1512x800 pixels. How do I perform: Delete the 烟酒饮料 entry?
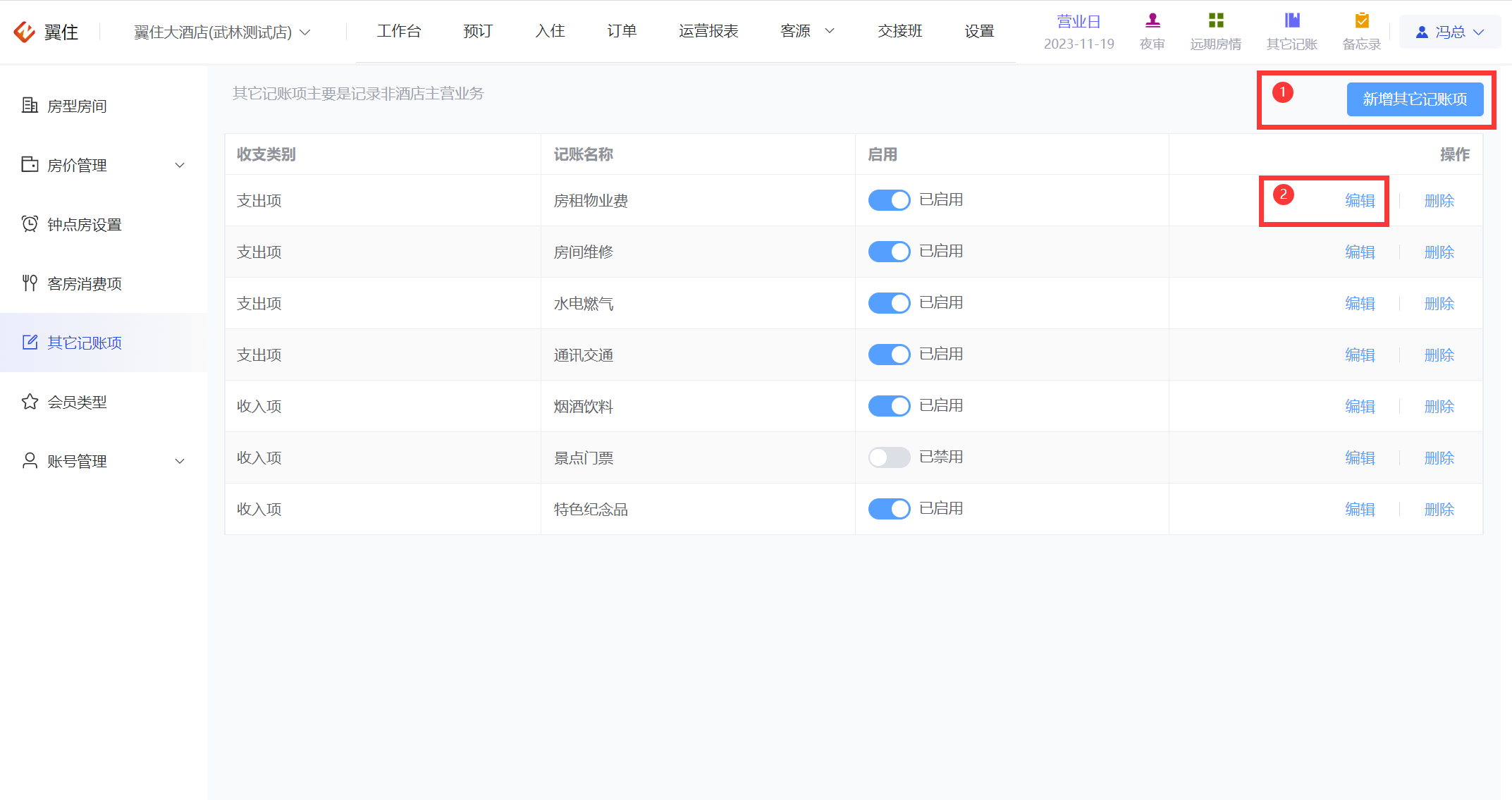1439,407
